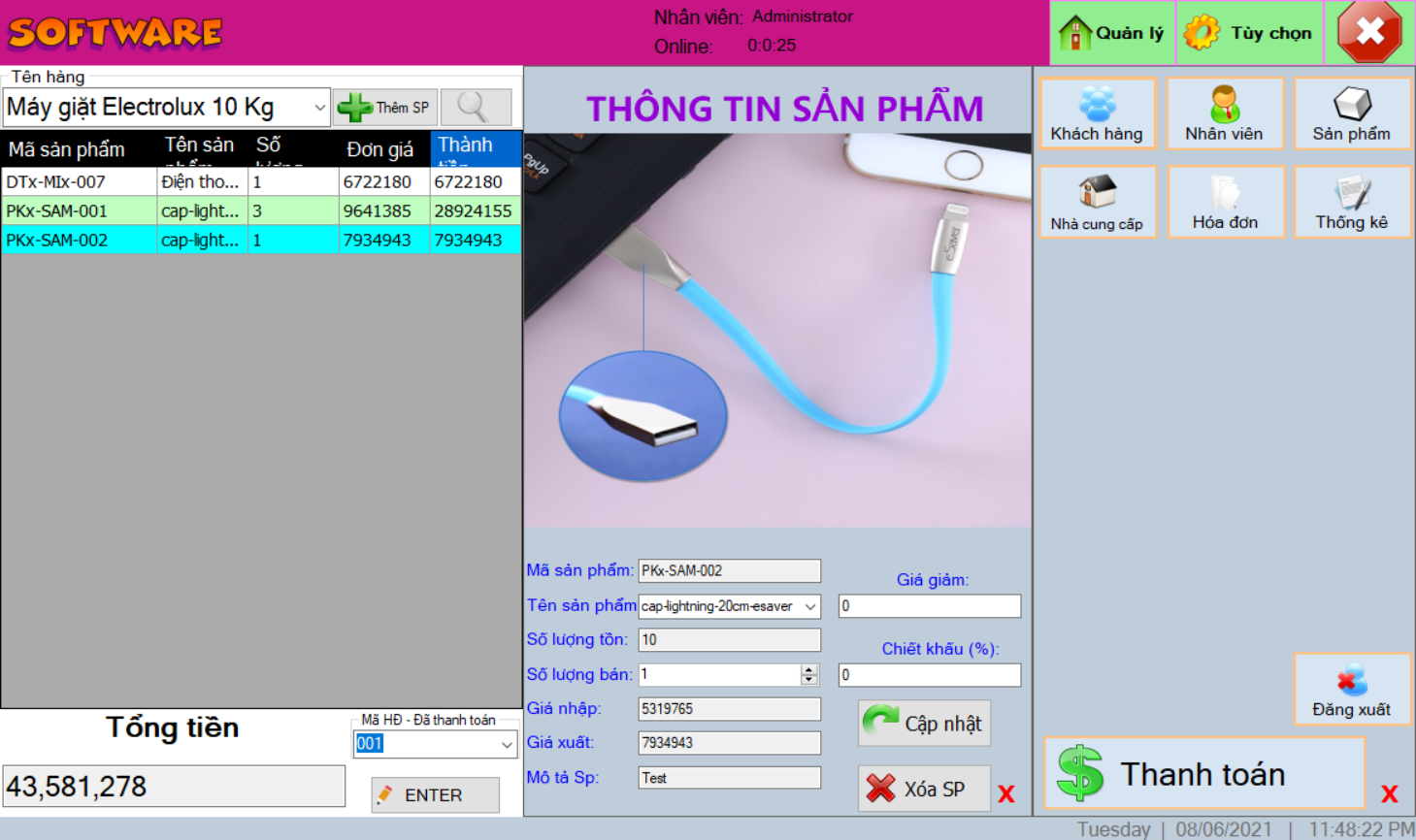This screenshot has height=840, width=1416.
Task: Select row DTx-MIx-007 in the table
Action: 261,181
